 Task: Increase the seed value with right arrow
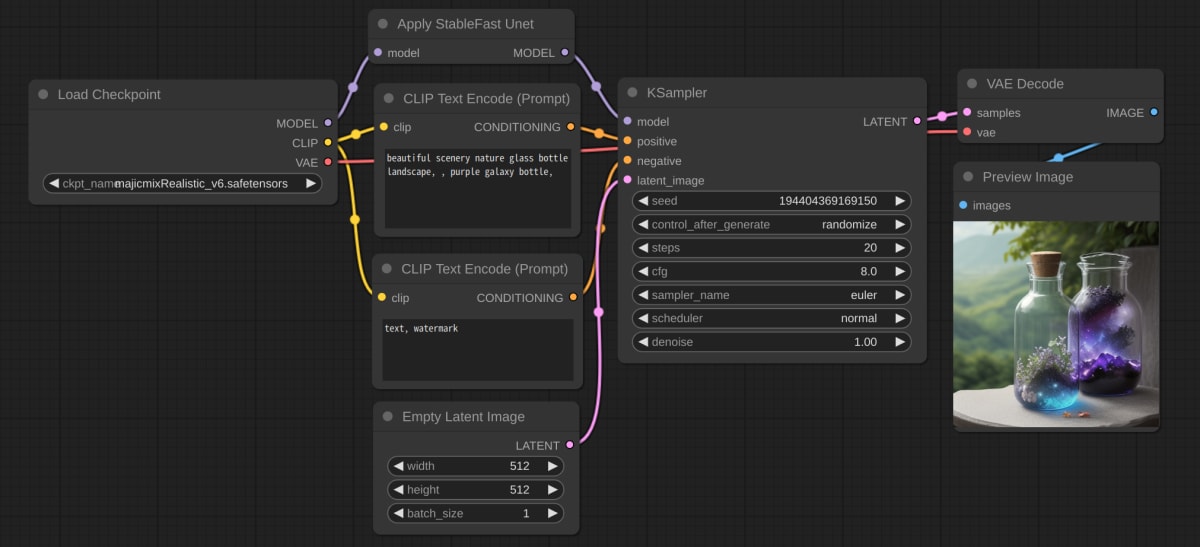[900, 201]
